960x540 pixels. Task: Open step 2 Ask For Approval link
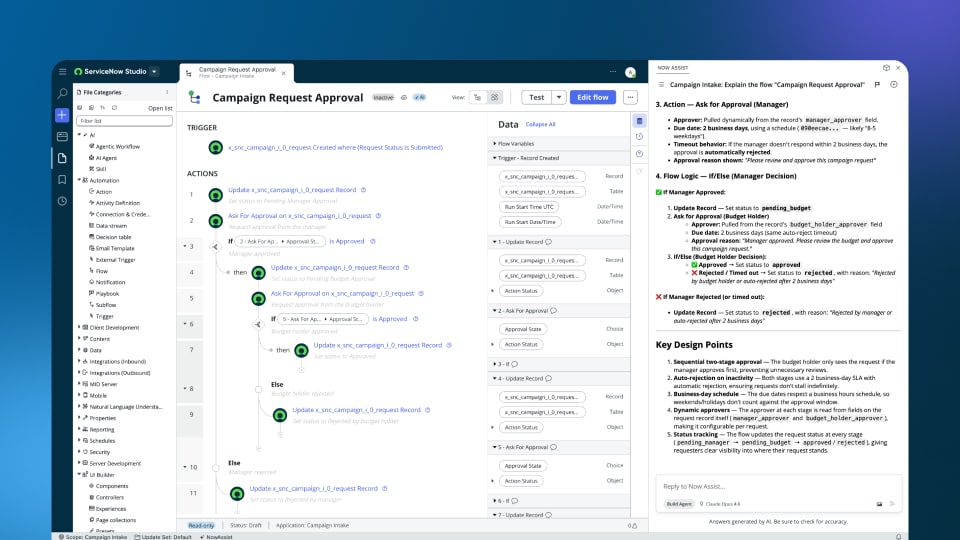pos(300,216)
